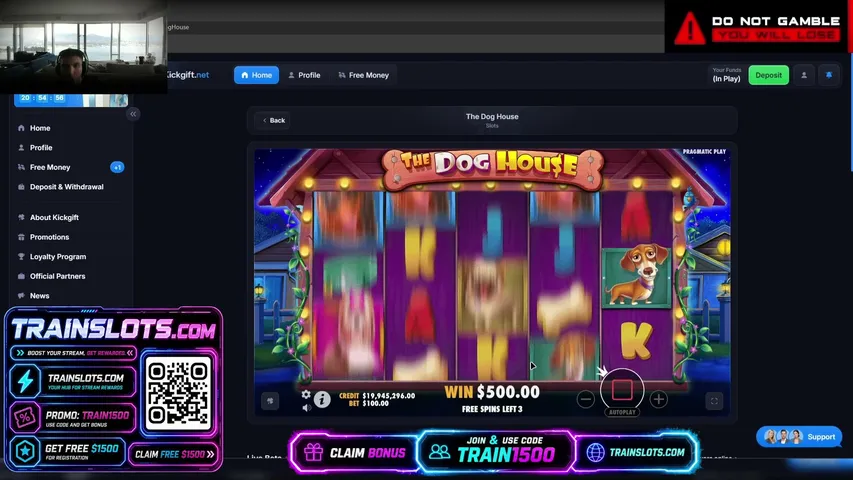853x480 pixels.
Task: Click the green Deposit button
Action: click(x=768, y=75)
